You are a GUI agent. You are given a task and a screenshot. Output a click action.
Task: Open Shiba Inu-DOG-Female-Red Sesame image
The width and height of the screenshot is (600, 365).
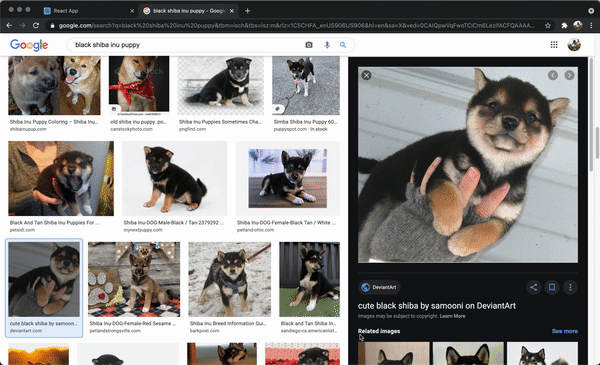click(134, 279)
